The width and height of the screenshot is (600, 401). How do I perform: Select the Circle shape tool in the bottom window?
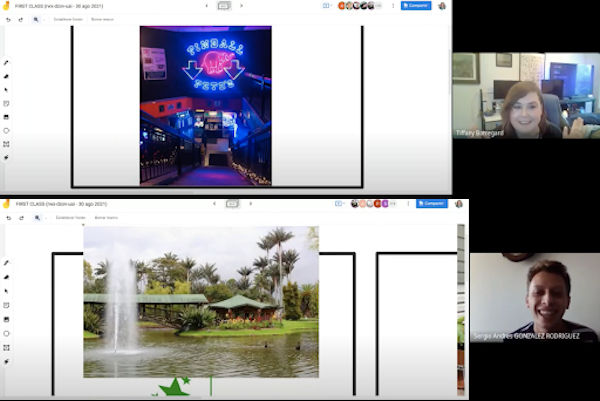click(x=6, y=332)
